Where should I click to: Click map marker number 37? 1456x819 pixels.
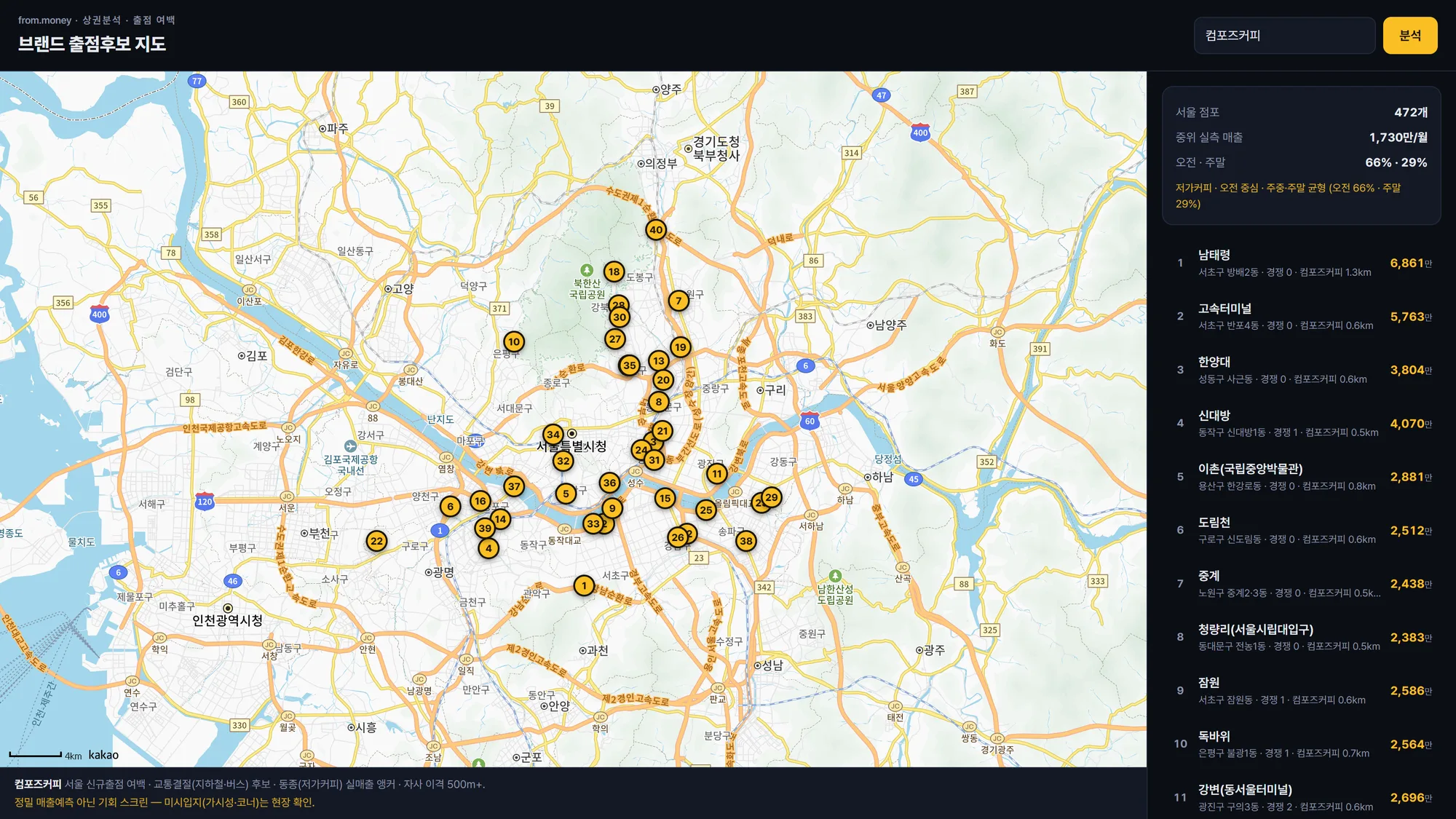pyautogui.click(x=514, y=487)
